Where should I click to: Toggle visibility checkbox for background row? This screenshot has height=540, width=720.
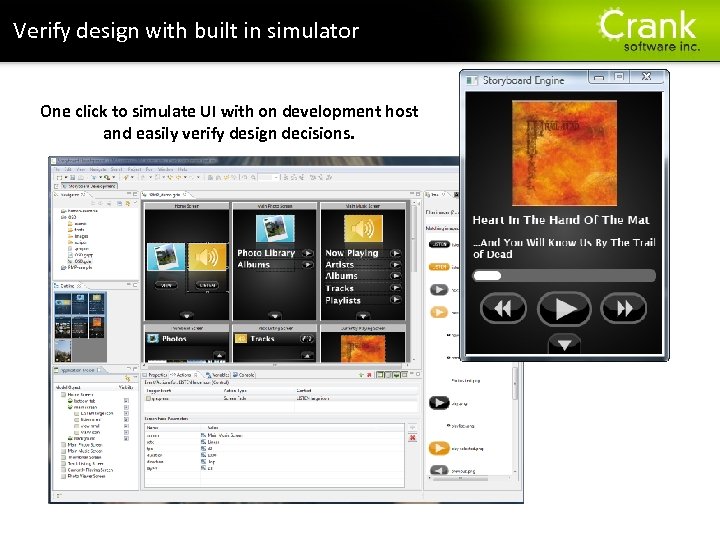click(126, 439)
